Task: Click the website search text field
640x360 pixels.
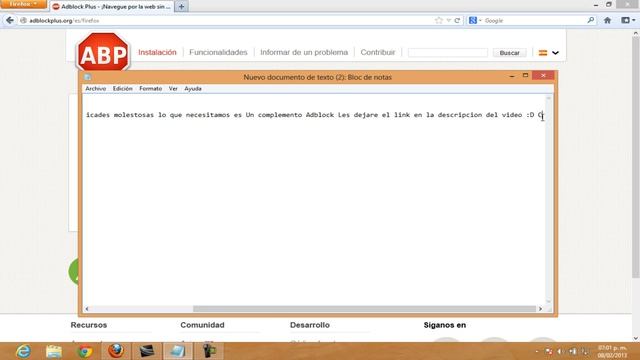Action: 447,53
